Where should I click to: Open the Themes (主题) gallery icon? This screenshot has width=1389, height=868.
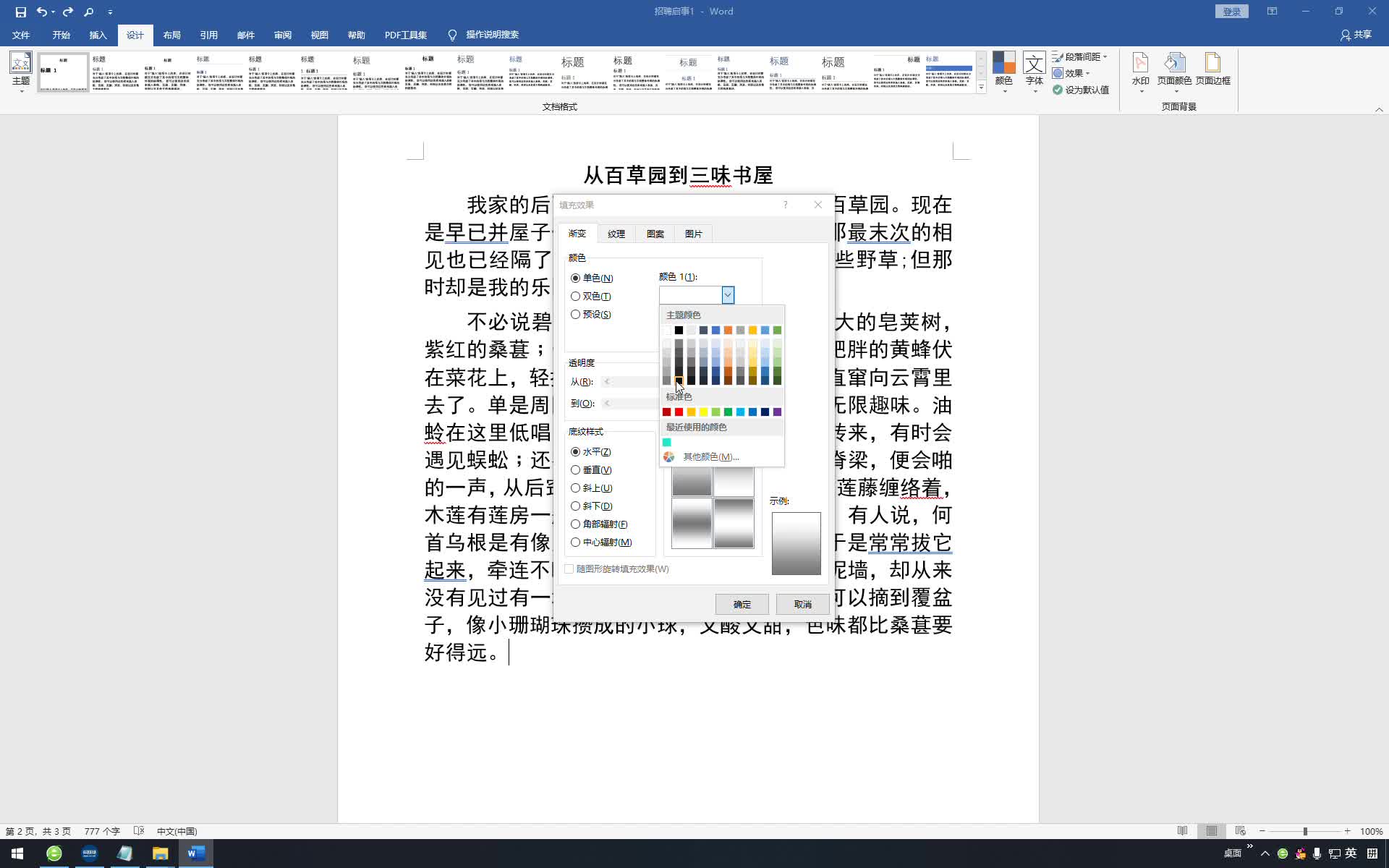[21, 71]
